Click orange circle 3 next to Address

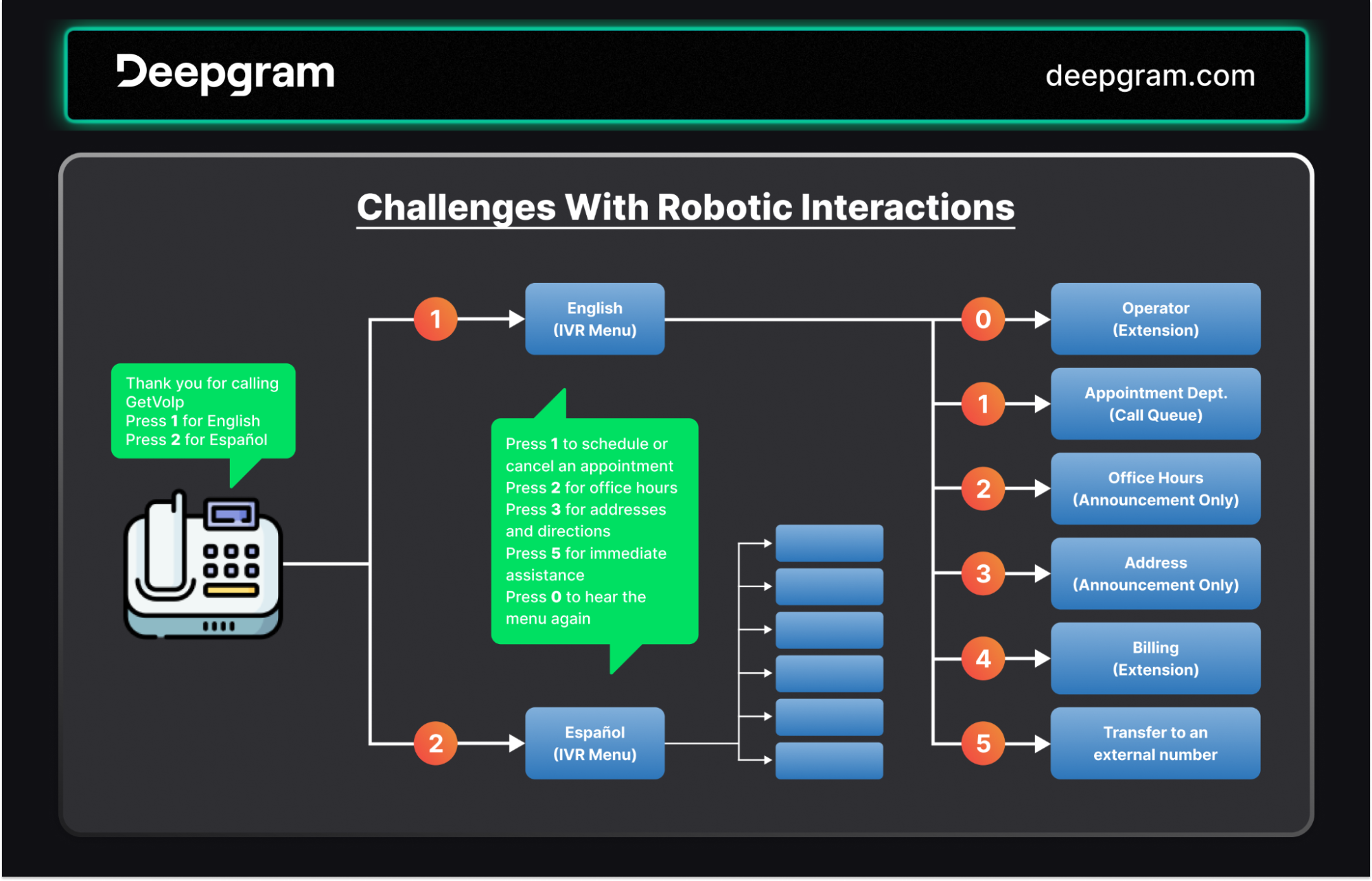point(983,573)
